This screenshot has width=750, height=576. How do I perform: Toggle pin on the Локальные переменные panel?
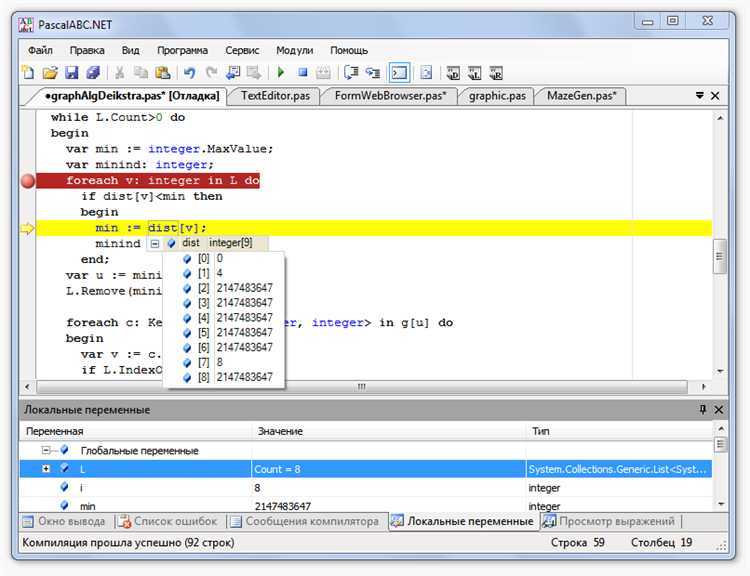tap(702, 410)
